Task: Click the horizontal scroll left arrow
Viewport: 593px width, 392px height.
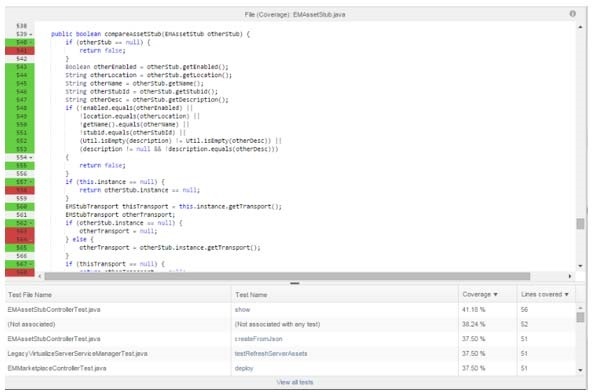Action: tap(40, 276)
